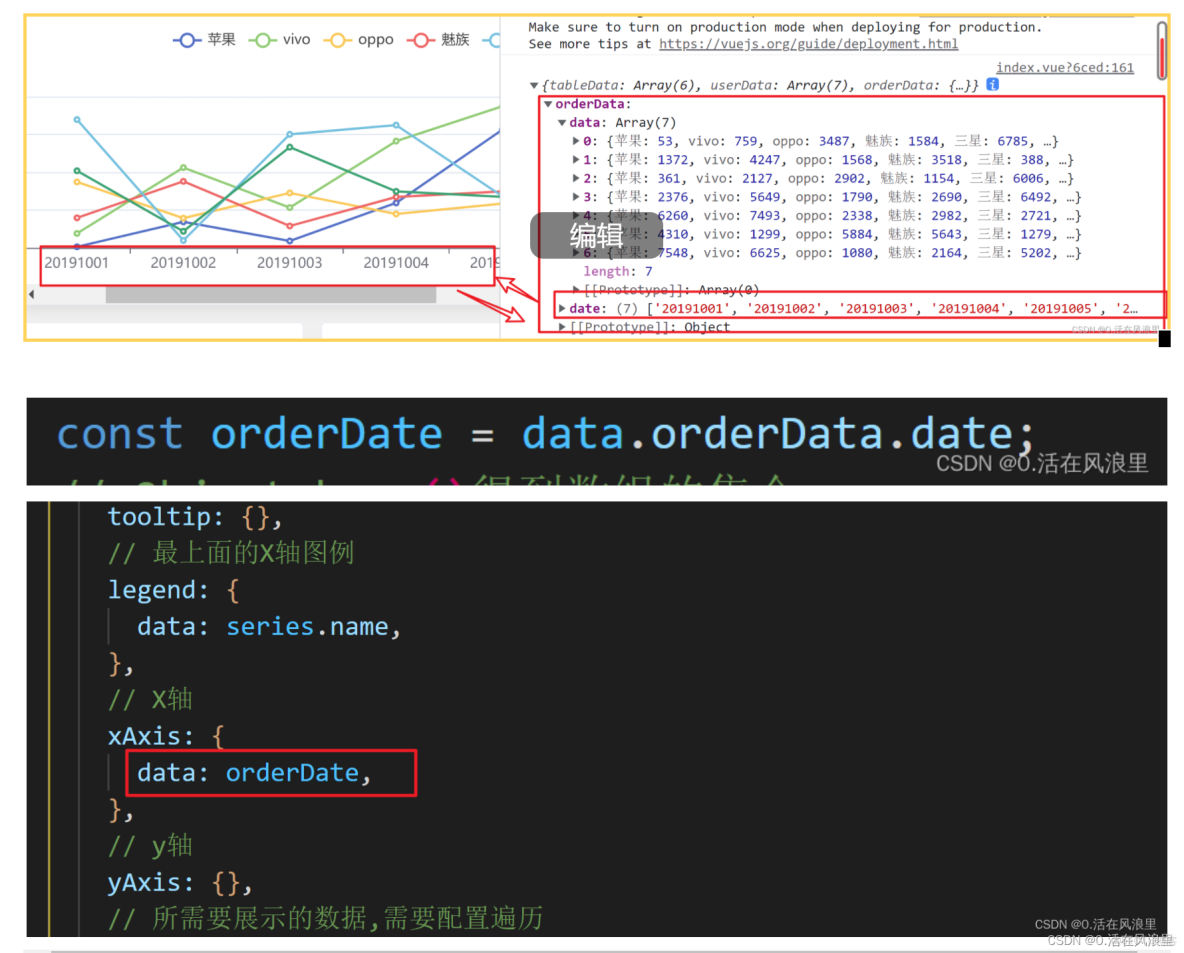Open the index.vue?6ced:161 source link
This screenshot has width=1184, height=953.
click(1065, 68)
